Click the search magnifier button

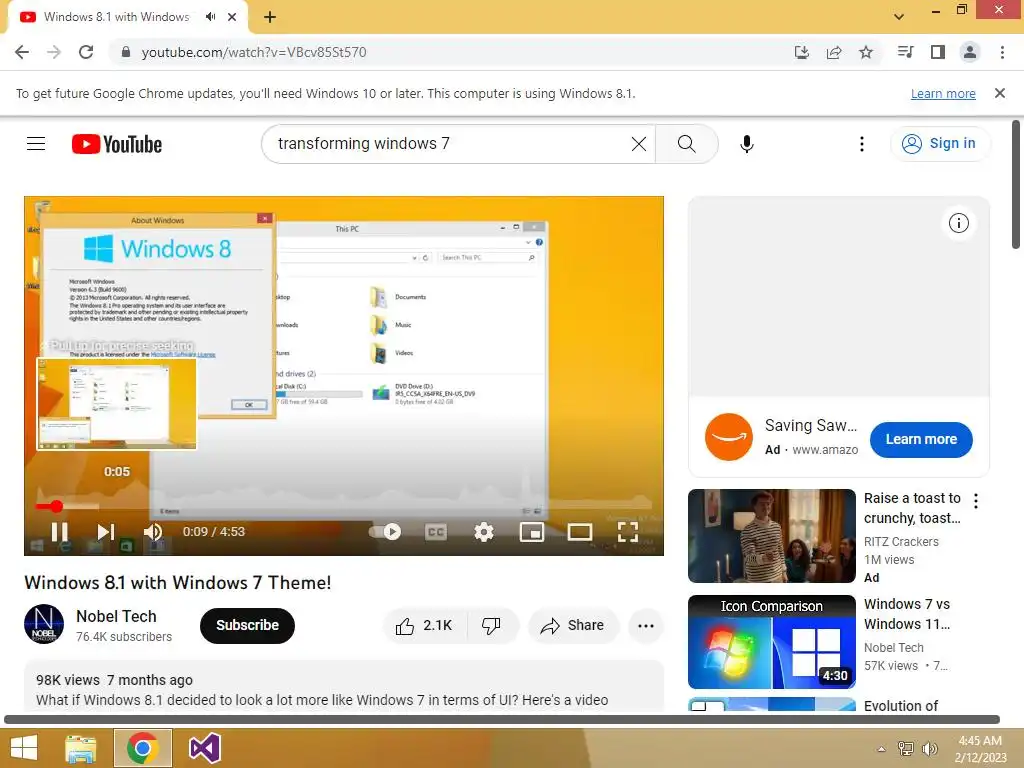pos(686,144)
